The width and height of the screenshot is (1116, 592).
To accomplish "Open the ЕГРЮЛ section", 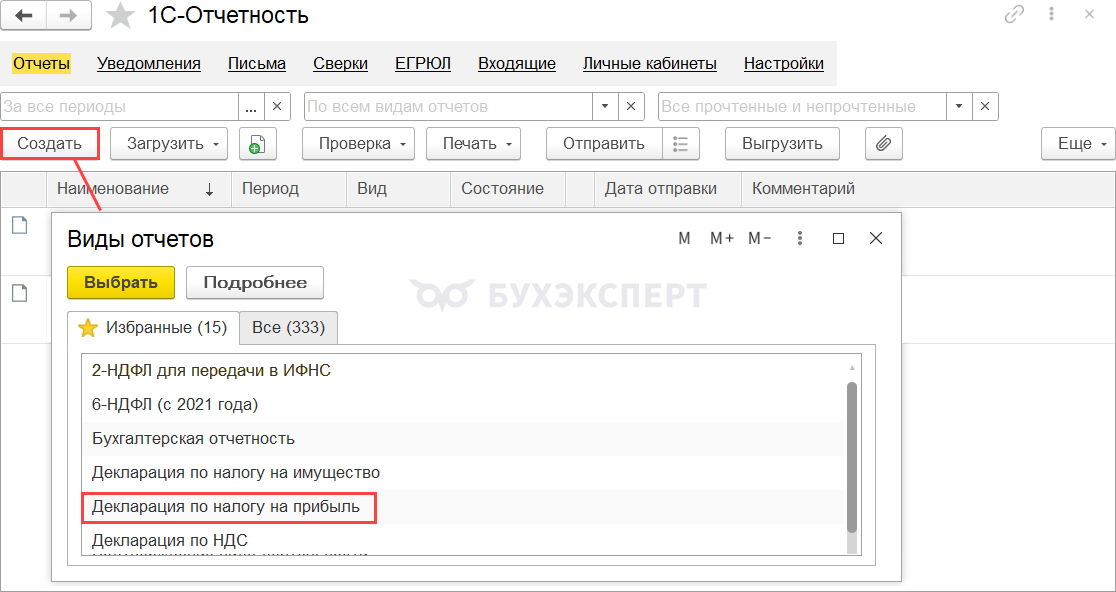I will click(x=423, y=63).
